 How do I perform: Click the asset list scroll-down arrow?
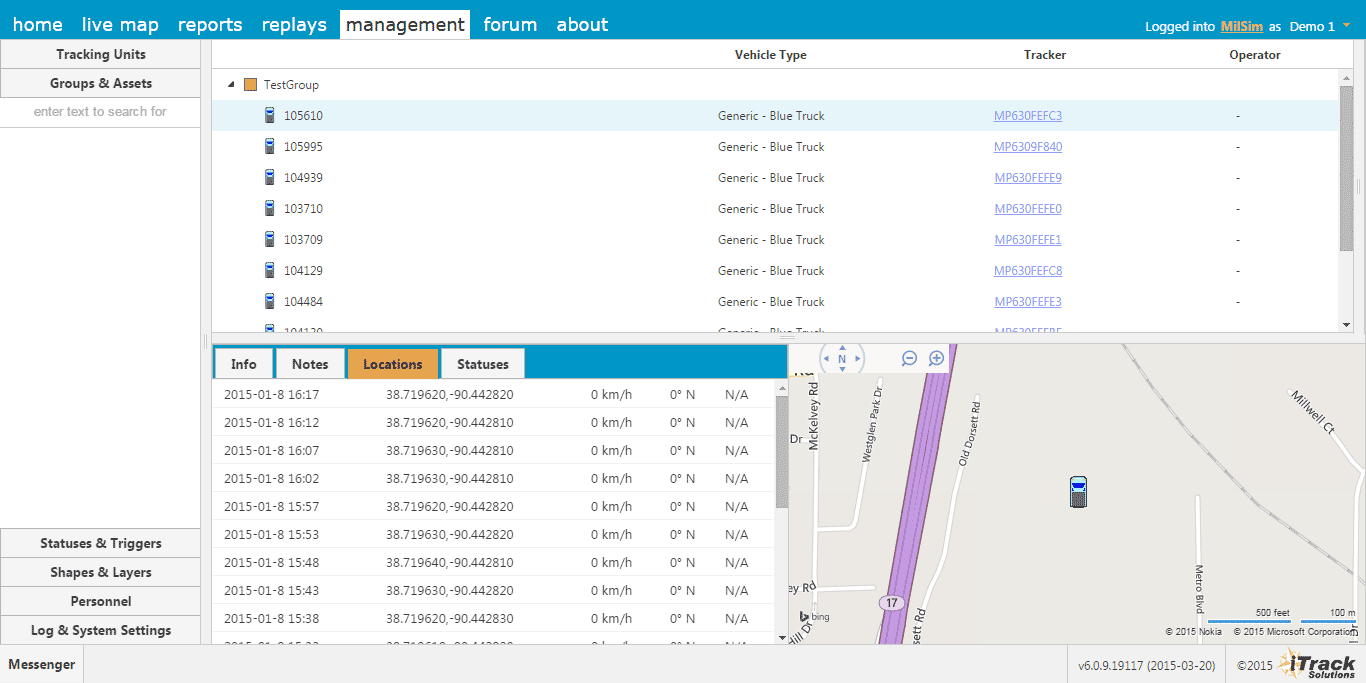click(x=1346, y=324)
